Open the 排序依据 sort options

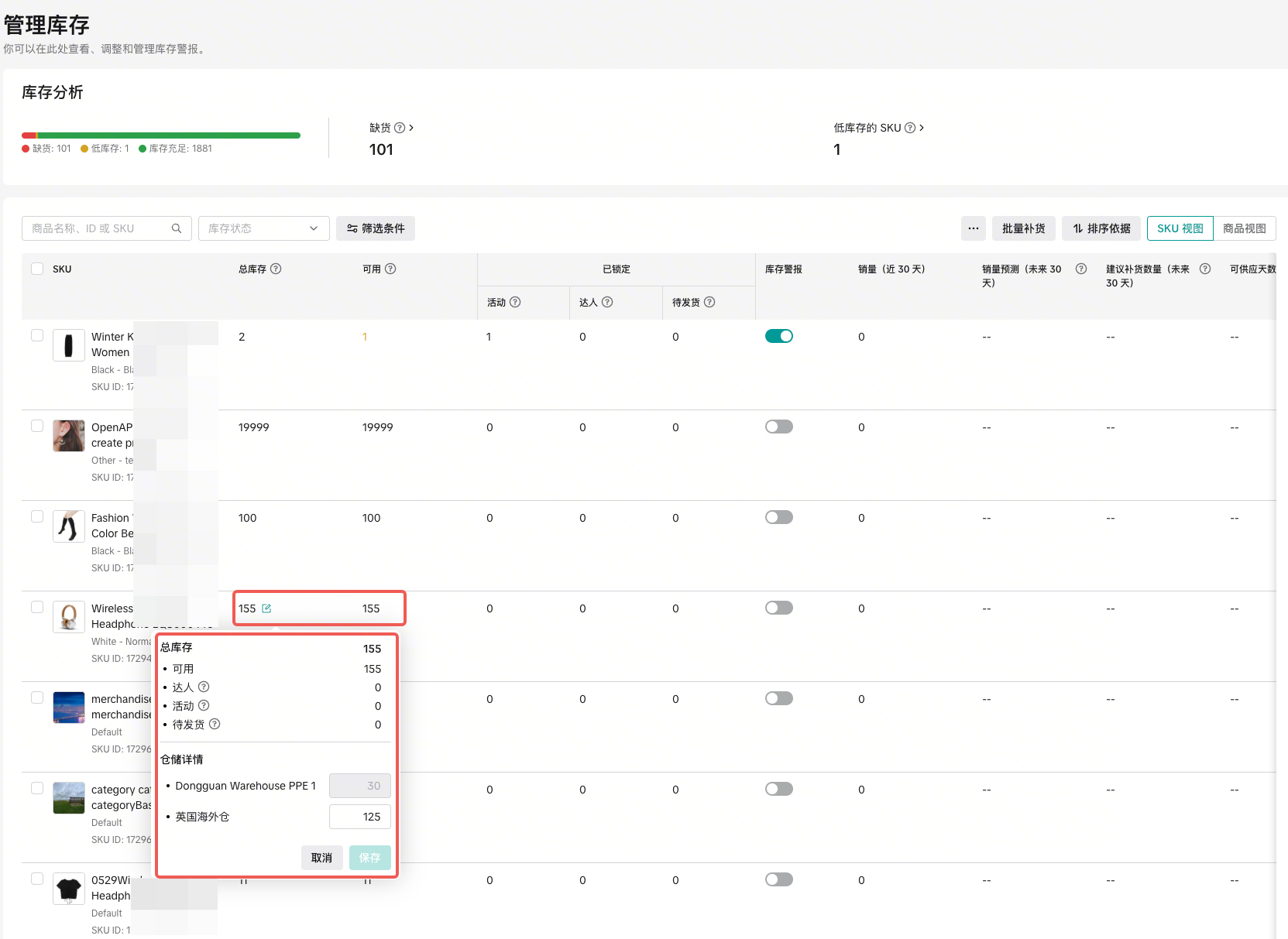pyautogui.click(x=1101, y=228)
